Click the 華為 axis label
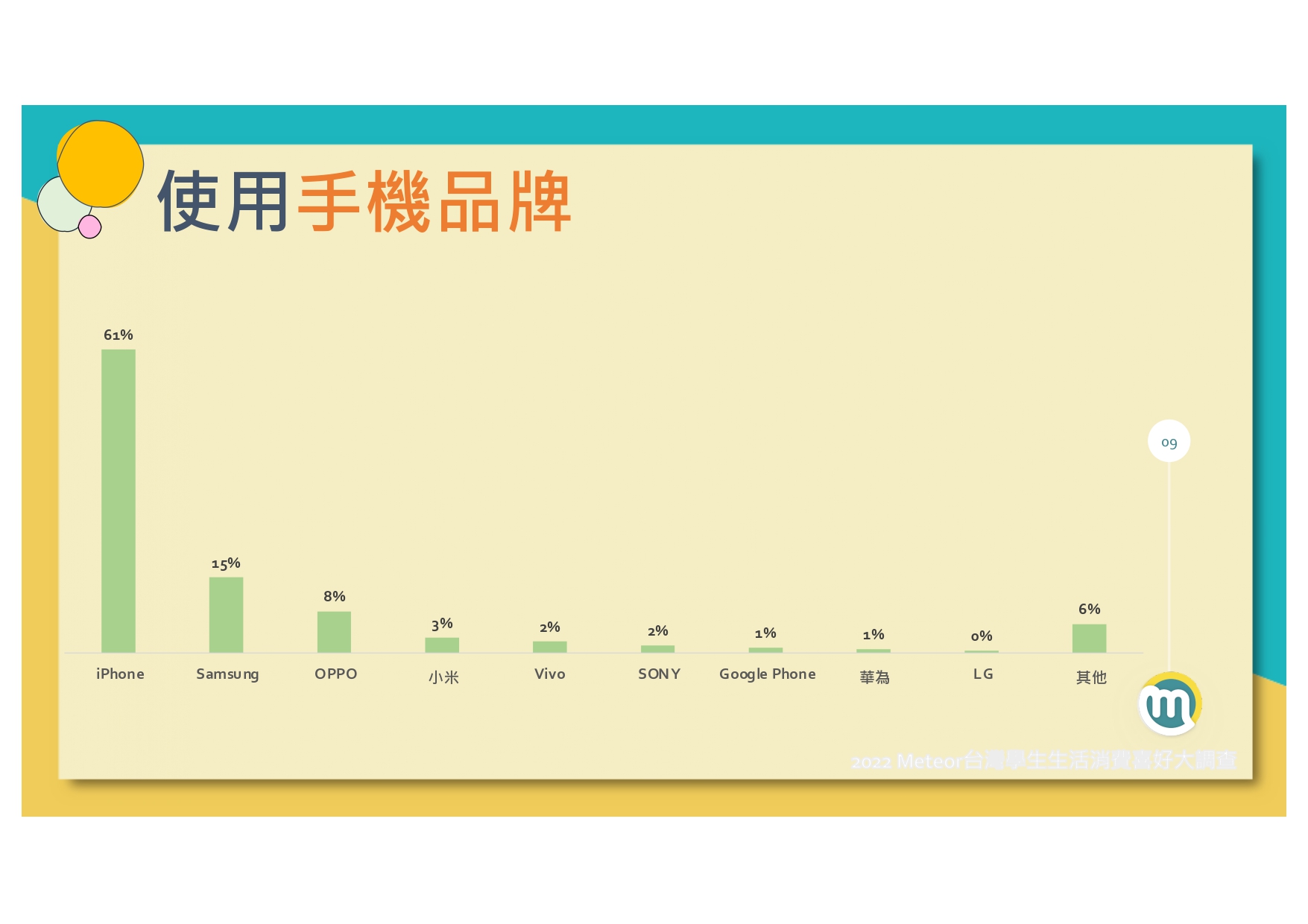This screenshot has height=924, width=1308. coord(875,677)
